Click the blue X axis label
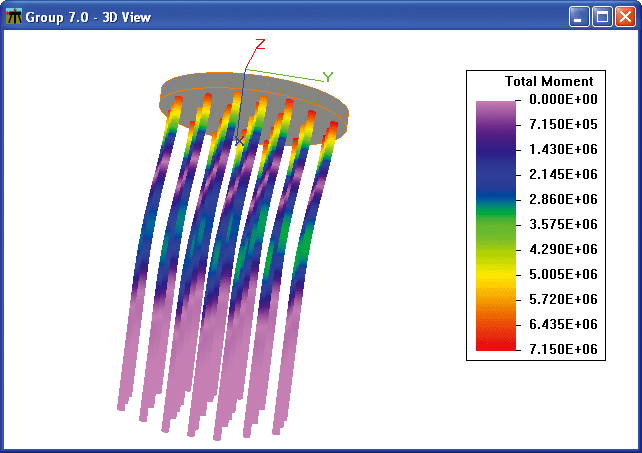 [240, 141]
